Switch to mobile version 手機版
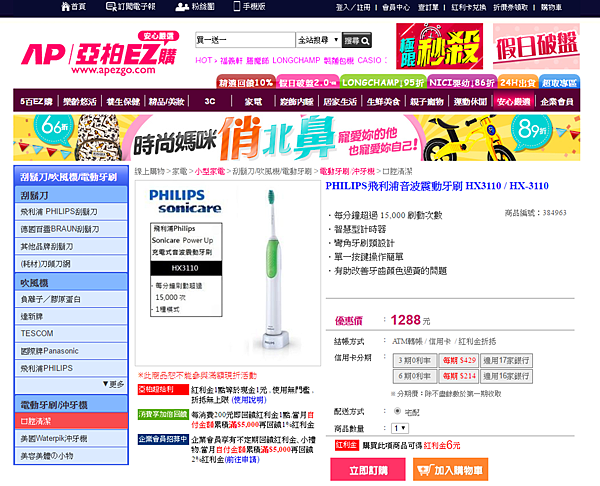 click(249, 7)
